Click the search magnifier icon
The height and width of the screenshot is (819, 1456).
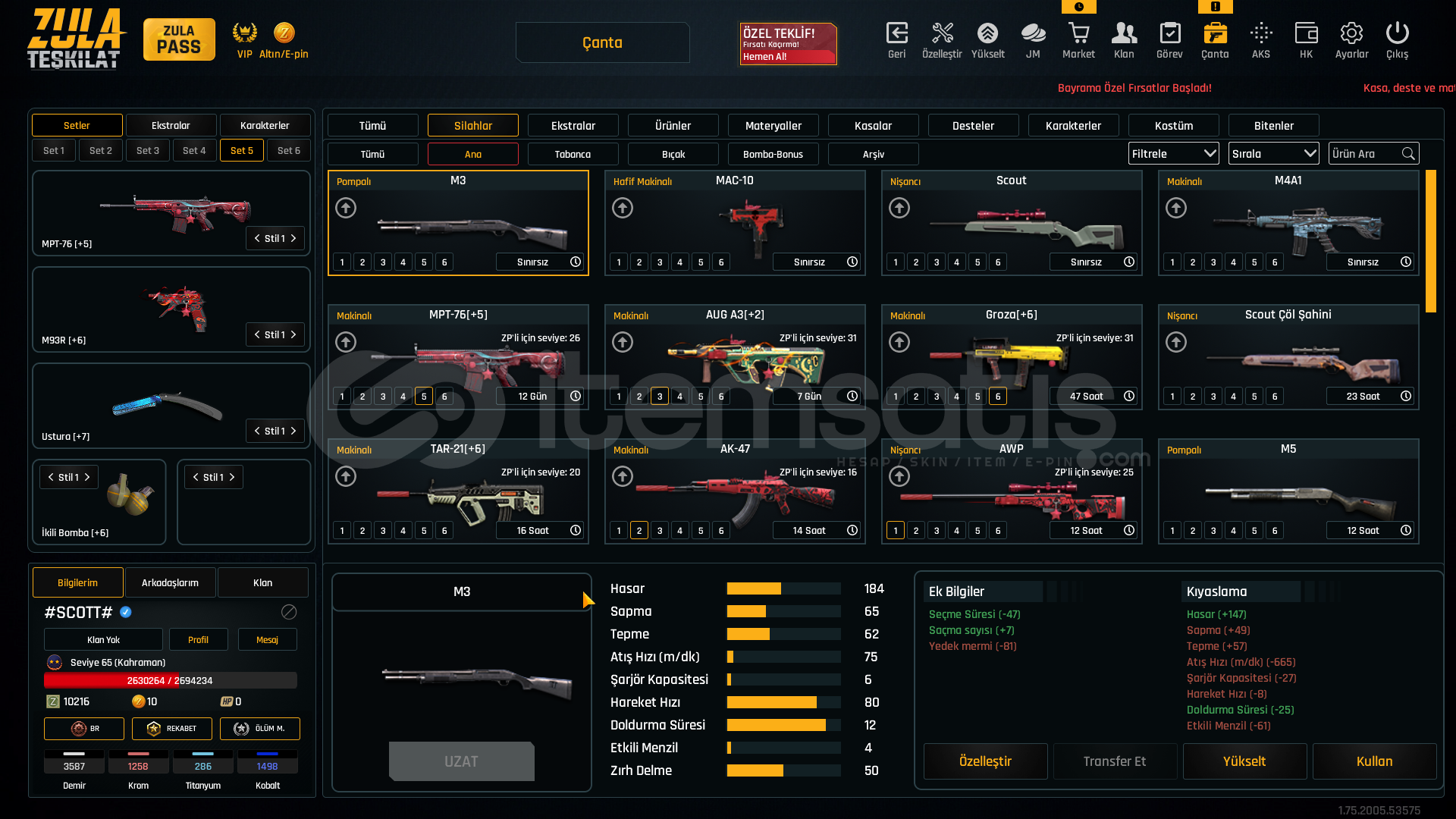click(x=1408, y=154)
